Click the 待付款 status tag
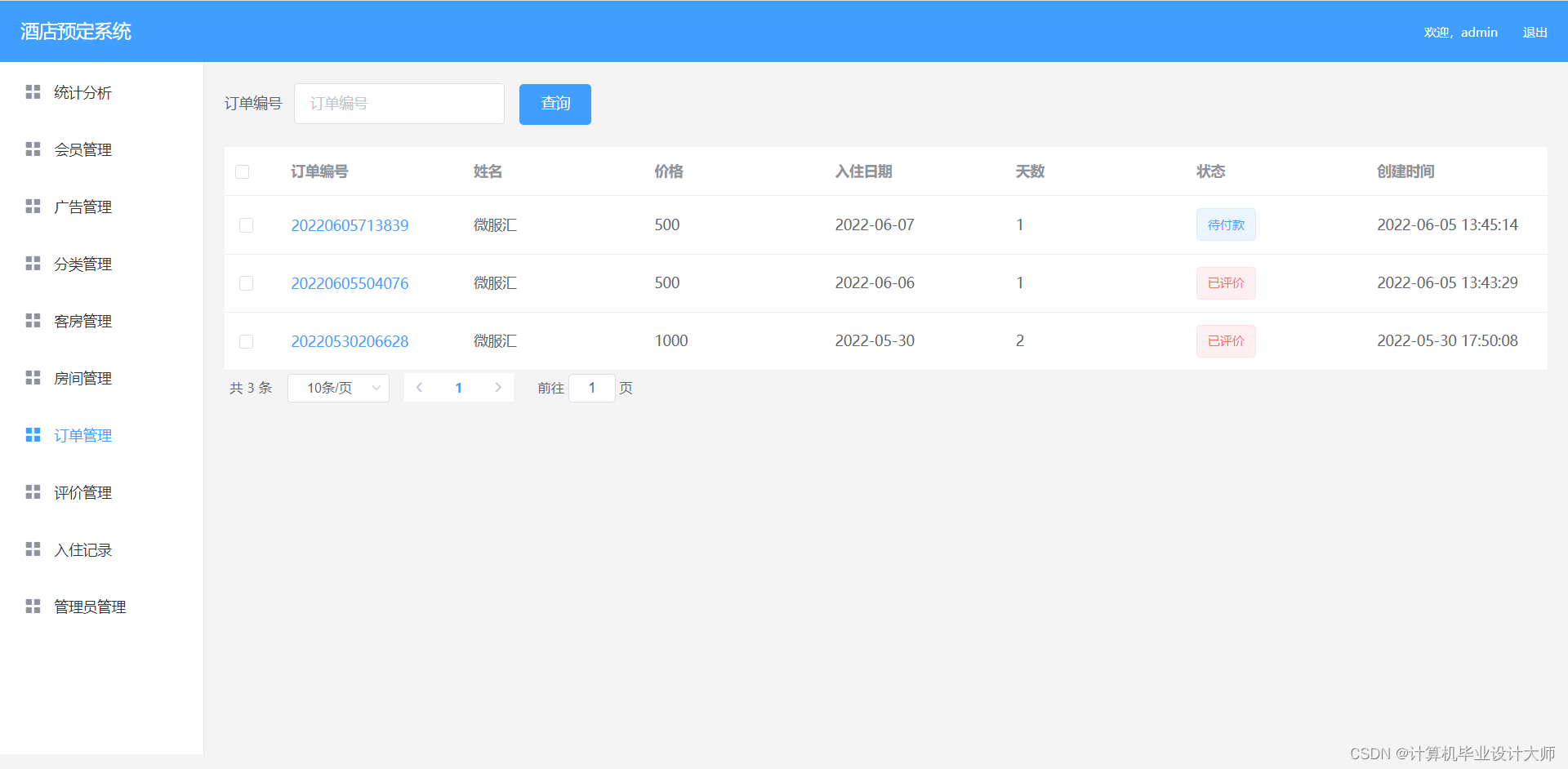The height and width of the screenshot is (769, 1568). (1225, 224)
